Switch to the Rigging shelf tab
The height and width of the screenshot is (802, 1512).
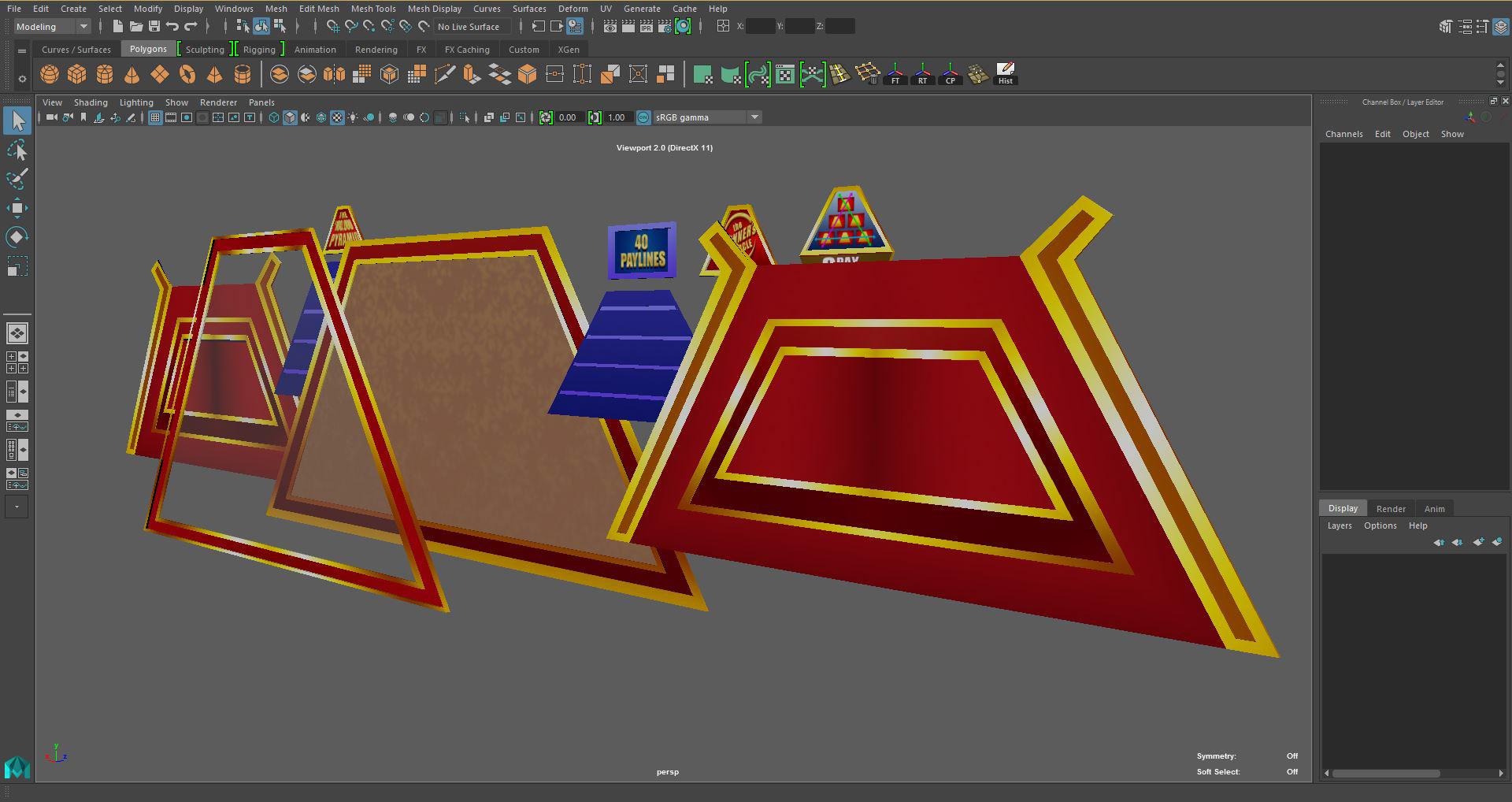coord(259,49)
